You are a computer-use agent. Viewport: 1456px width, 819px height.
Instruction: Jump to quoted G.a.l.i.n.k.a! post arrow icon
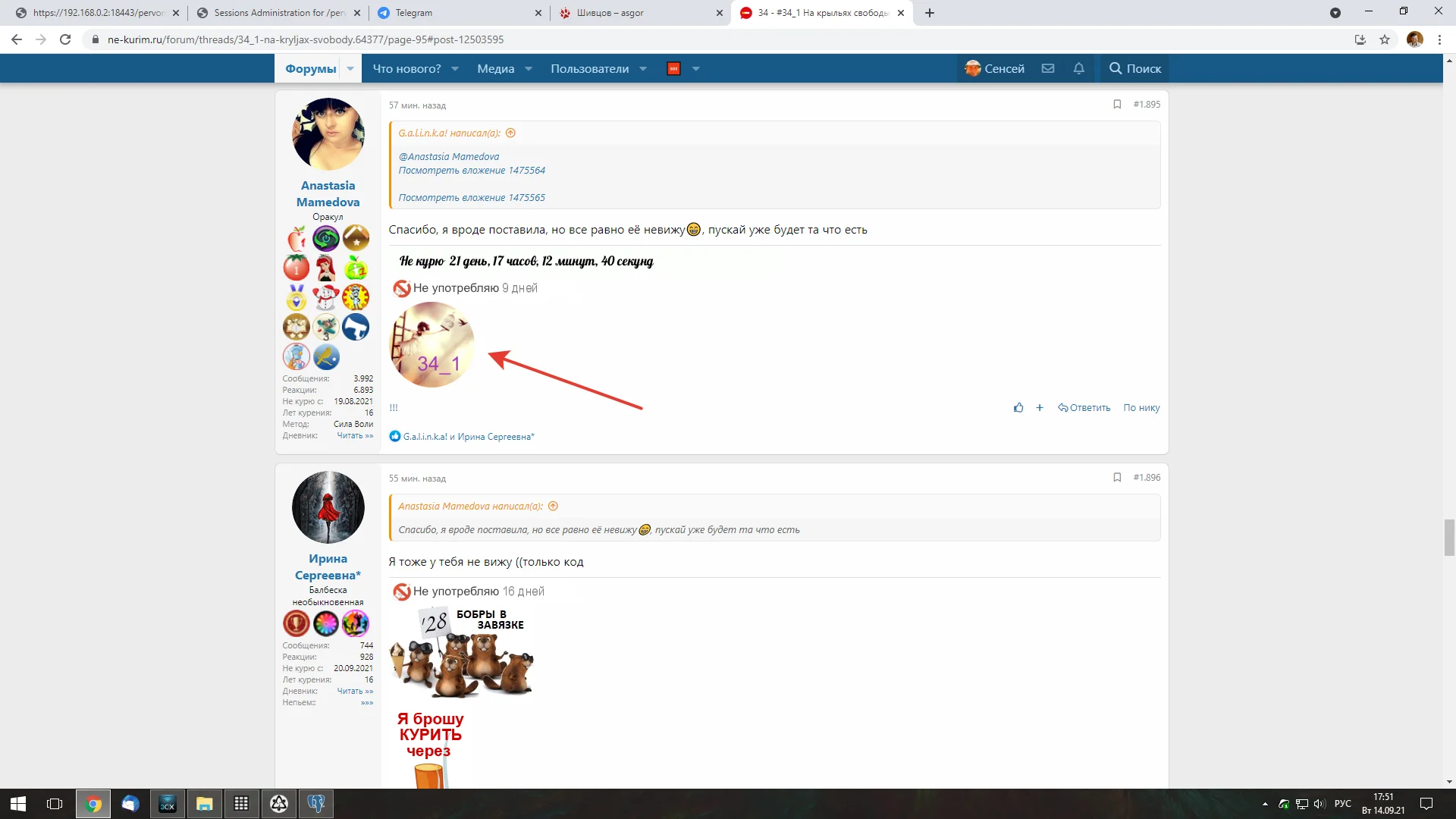(x=510, y=133)
